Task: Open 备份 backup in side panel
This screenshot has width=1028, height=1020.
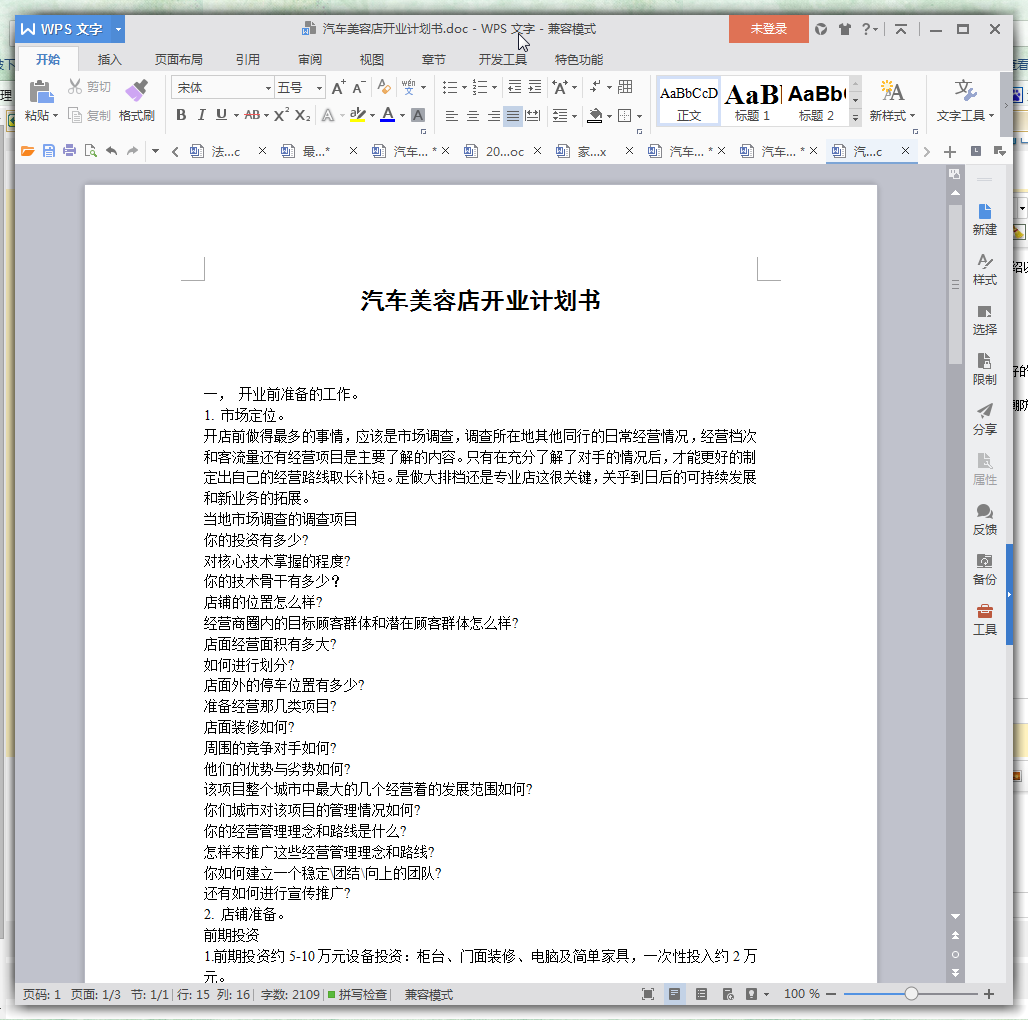Action: 984,570
